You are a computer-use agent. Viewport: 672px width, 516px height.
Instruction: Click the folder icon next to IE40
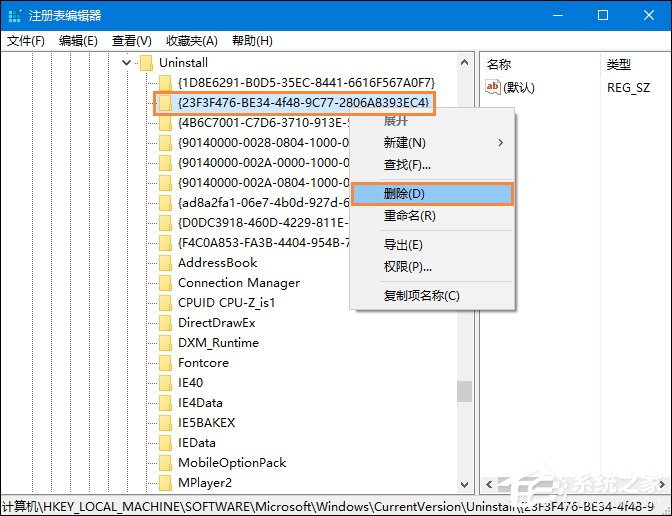pos(165,382)
